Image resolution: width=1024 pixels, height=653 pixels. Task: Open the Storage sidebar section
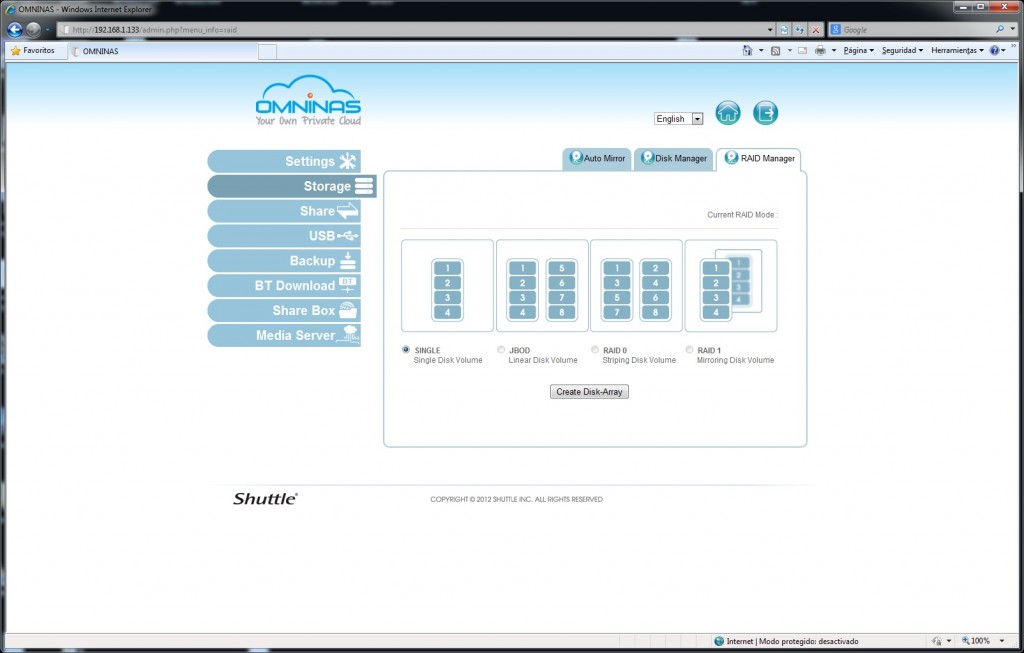coord(292,186)
